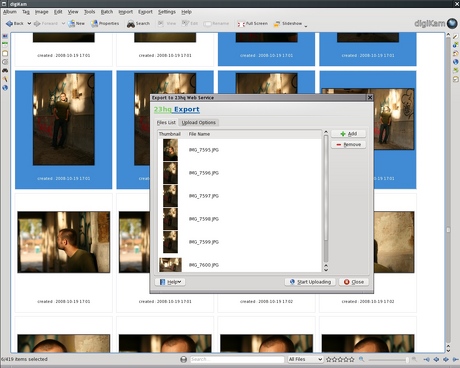Screen dimensions: 460x368
Task: Click IMG_7598.JPG thumbnail in files list
Action: 170,219
